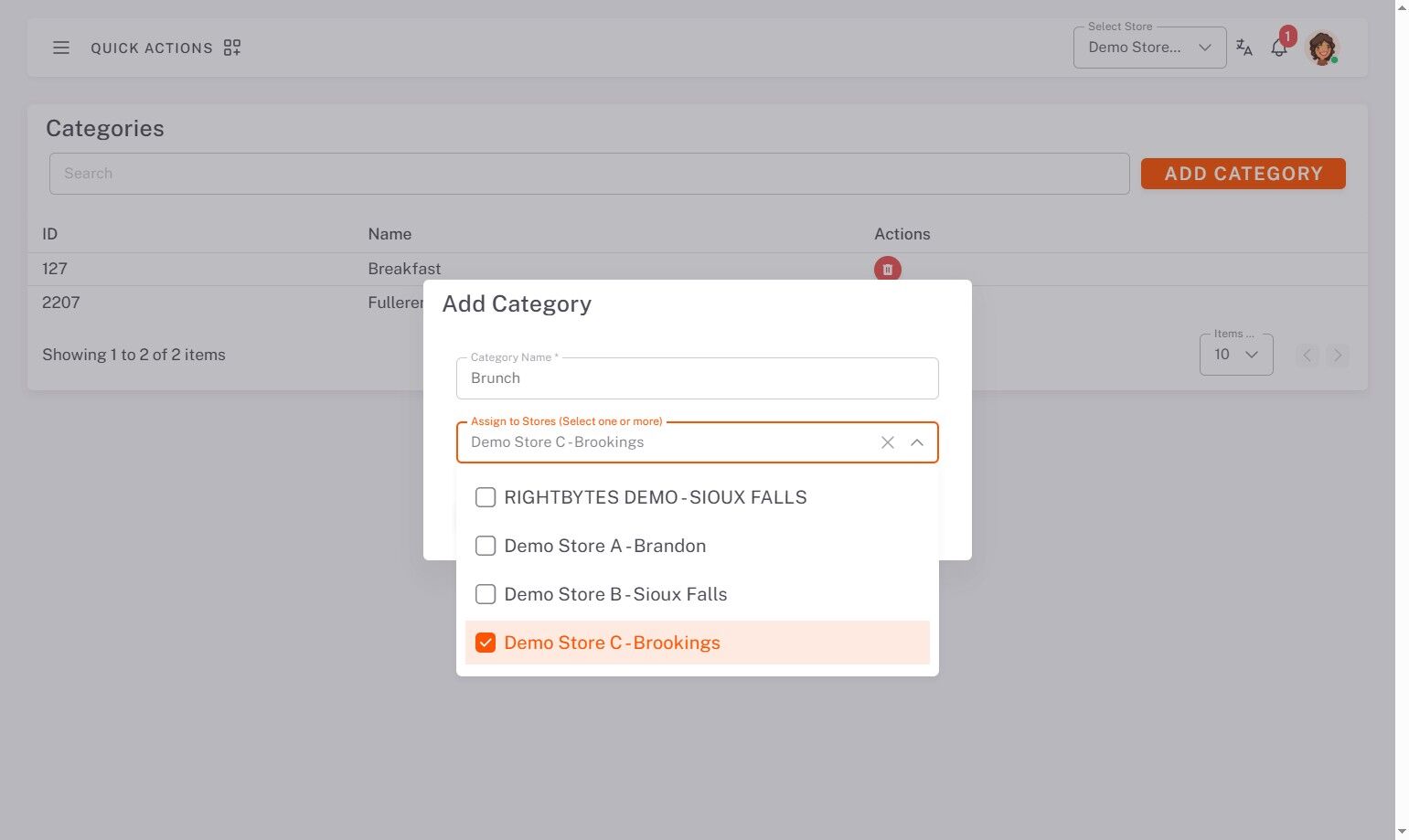Delete the Breakfast category with trash icon
The image size is (1409, 840).
pyautogui.click(x=887, y=269)
